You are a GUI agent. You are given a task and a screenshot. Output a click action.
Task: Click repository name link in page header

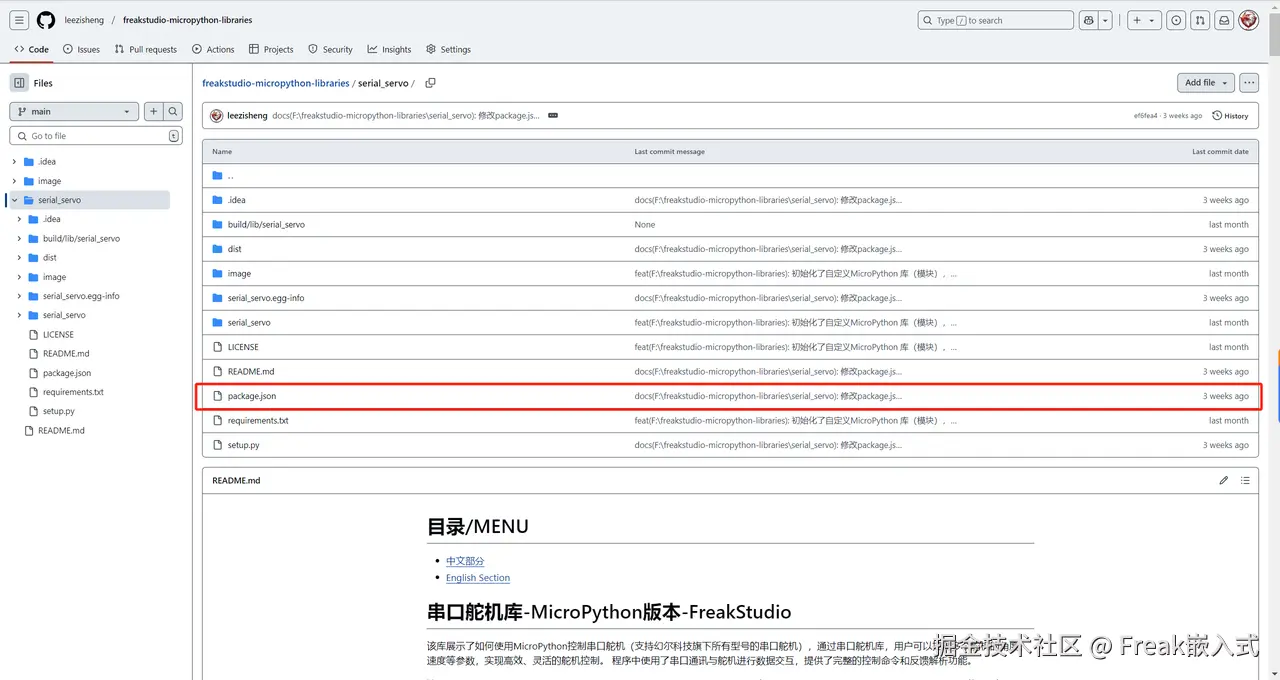[x=187, y=20]
